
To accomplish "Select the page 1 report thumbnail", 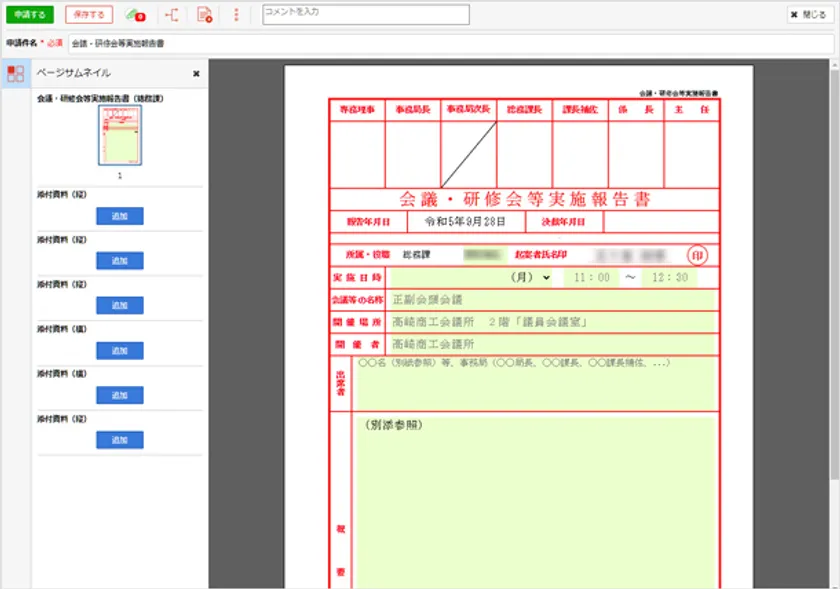I will (x=119, y=135).
